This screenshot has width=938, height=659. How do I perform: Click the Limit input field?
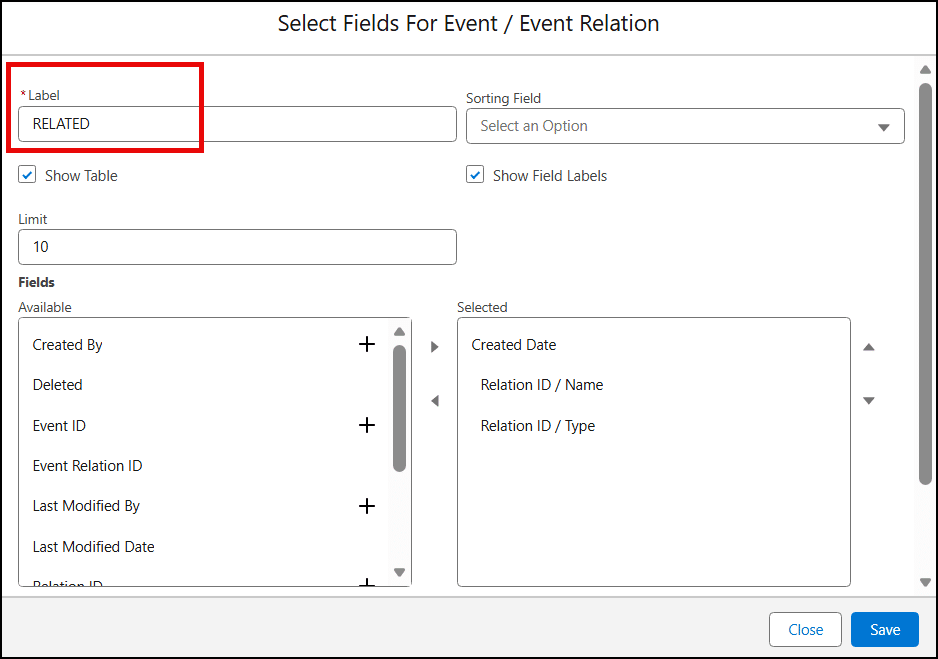pos(237,247)
